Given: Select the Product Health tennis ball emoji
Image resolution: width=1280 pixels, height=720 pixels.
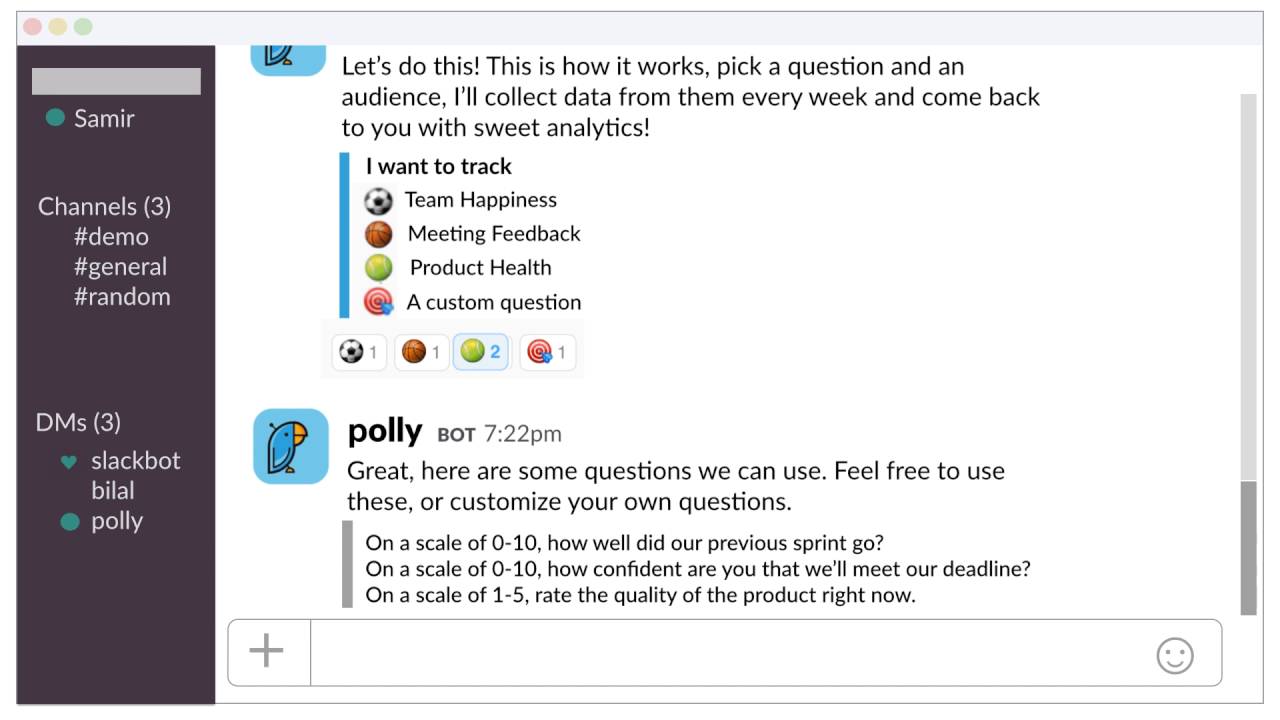Looking at the screenshot, I should 378,268.
